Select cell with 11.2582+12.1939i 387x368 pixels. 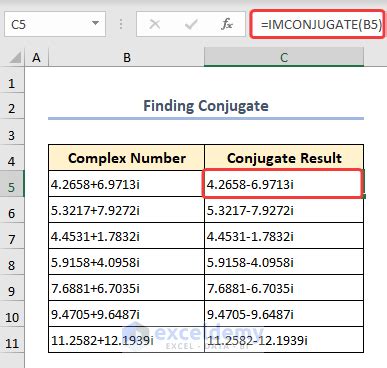[x=126, y=340]
